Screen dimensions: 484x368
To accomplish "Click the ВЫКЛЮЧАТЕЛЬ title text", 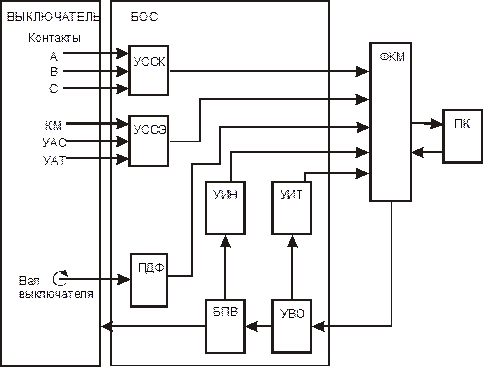I will 53,17.
